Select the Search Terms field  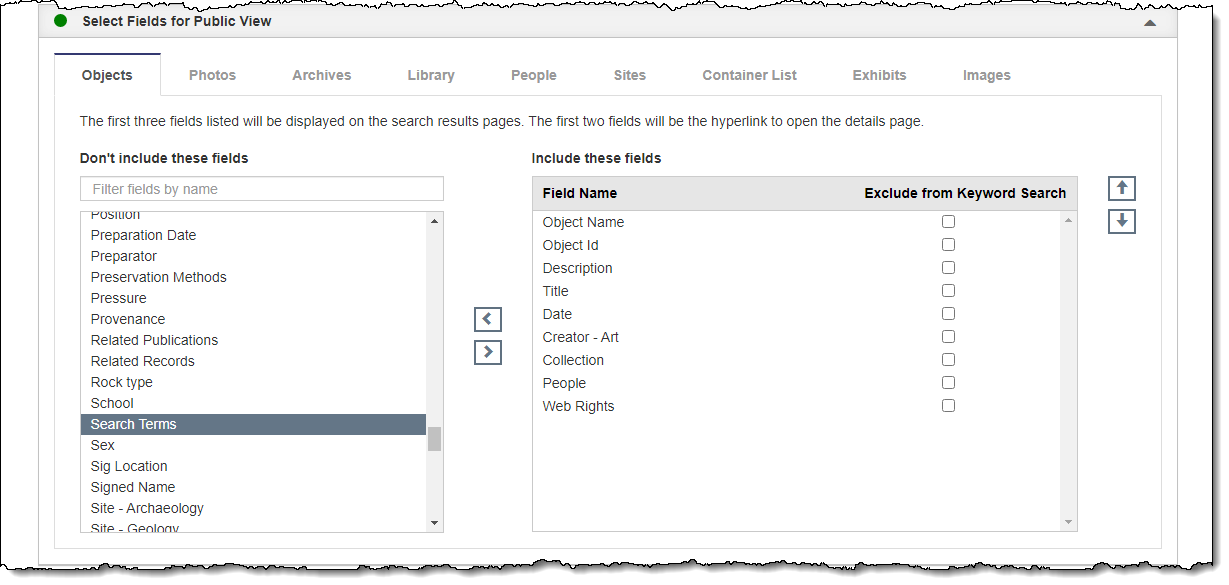coord(133,424)
